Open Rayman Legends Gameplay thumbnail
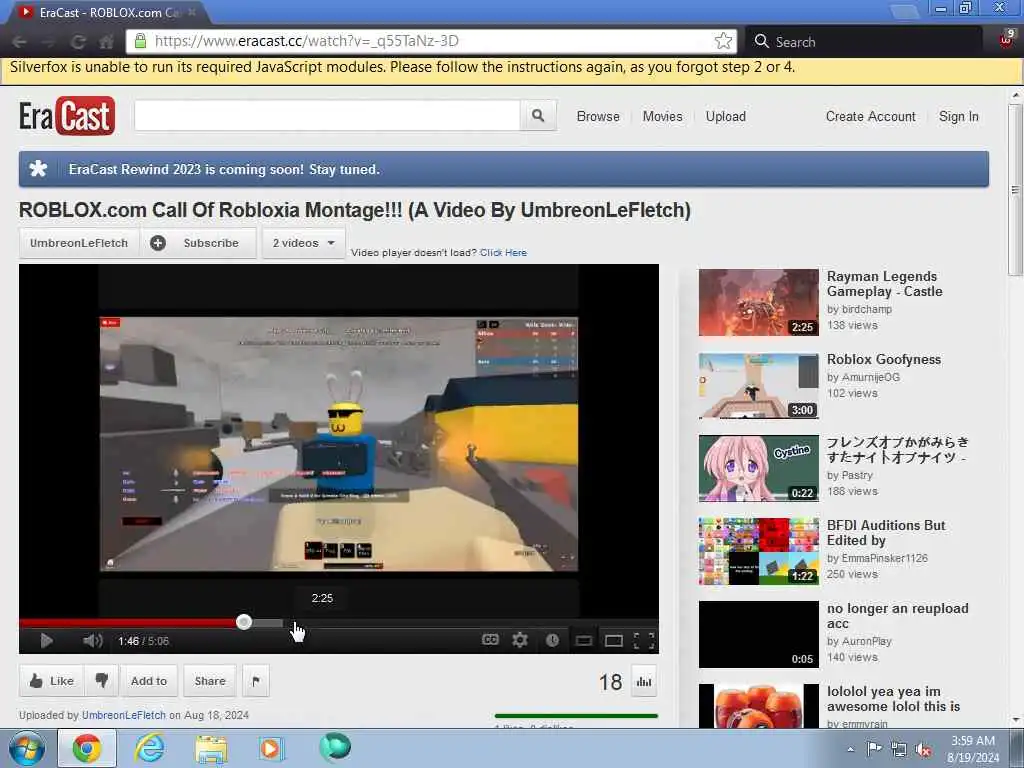1024x768 pixels. (758, 302)
